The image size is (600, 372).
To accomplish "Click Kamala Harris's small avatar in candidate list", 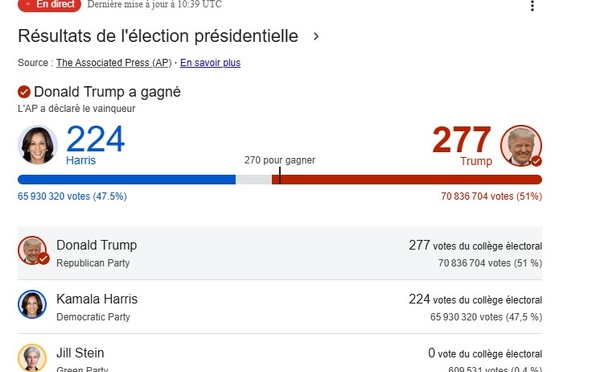I will point(32,305).
